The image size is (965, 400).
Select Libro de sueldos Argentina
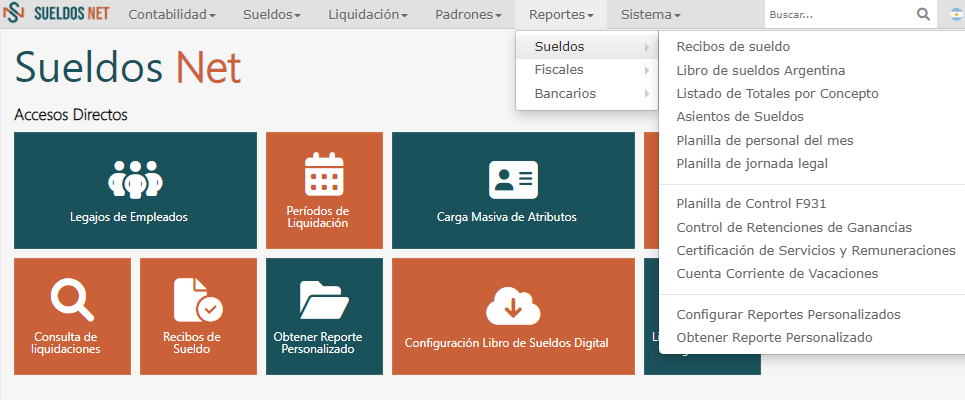tap(761, 71)
